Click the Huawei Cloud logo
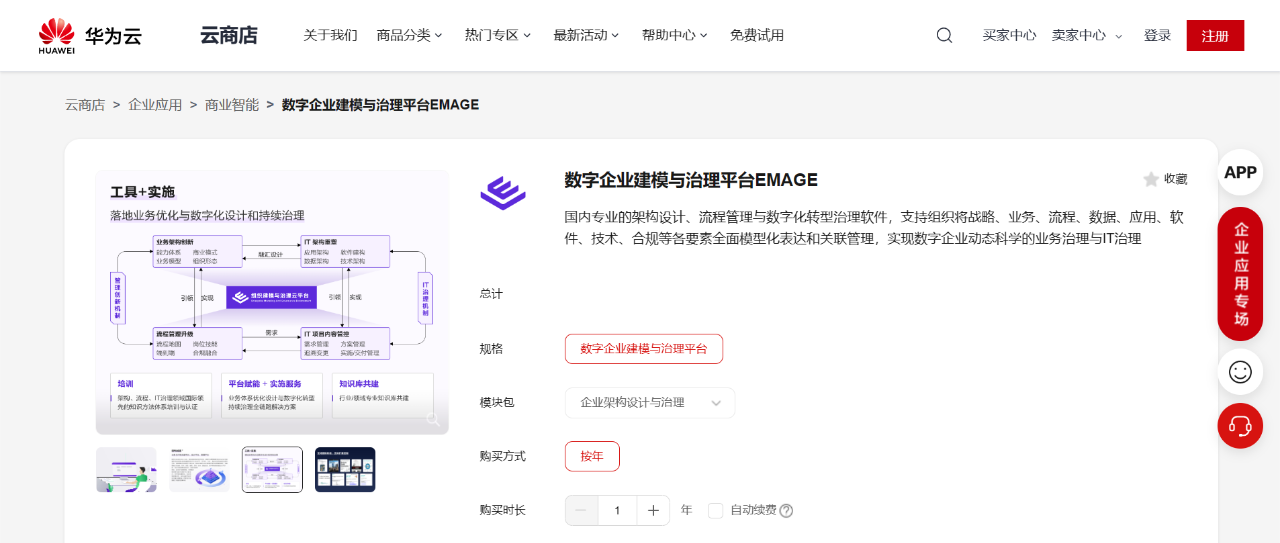This screenshot has width=1280, height=543. [x=90, y=36]
